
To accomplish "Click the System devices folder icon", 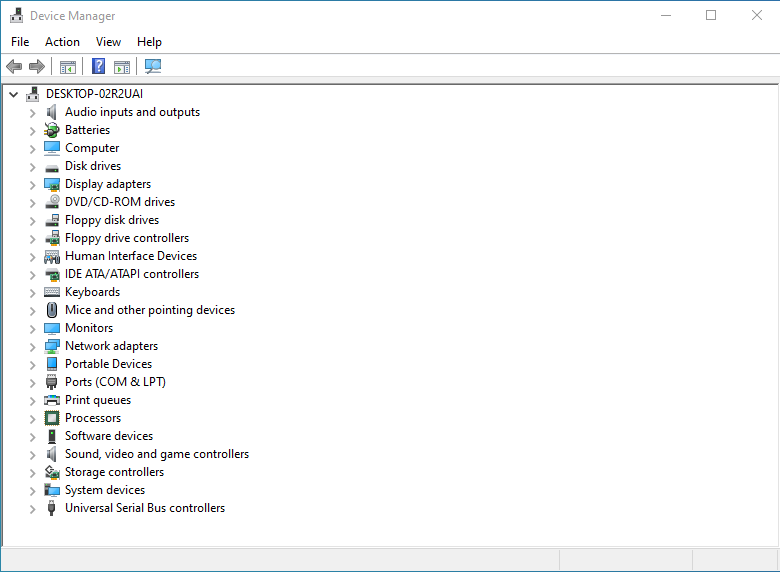I will point(52,490).
